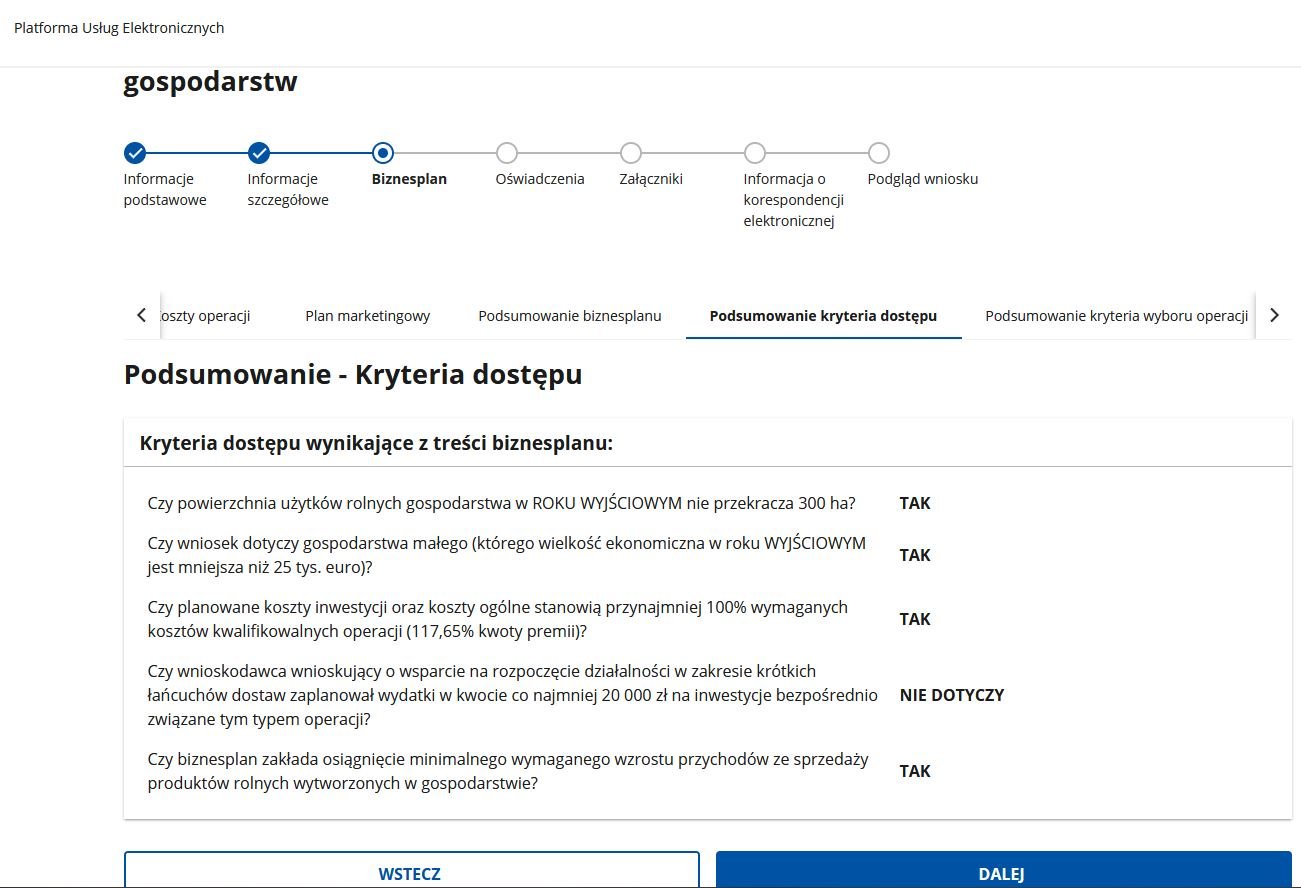Go to the Oświadczenia step circle

[507, 153]
